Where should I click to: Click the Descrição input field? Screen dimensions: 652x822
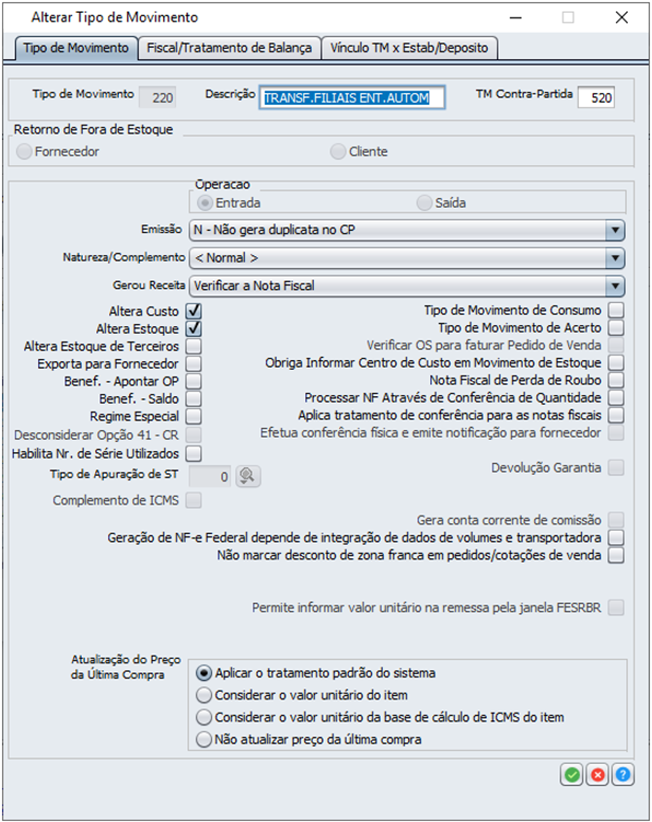click(x=352, y=98)
